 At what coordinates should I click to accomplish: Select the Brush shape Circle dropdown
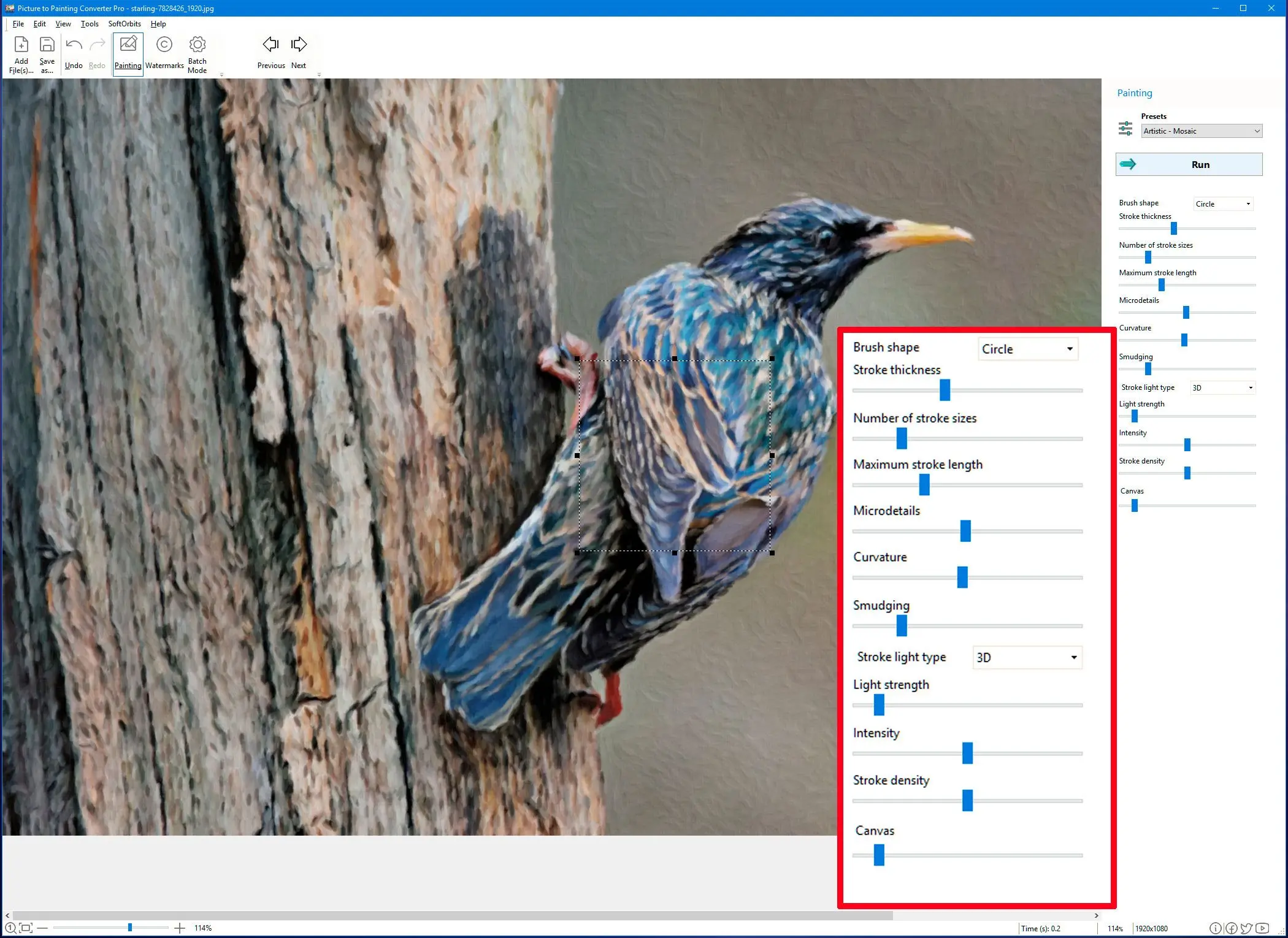(1025, 349)
